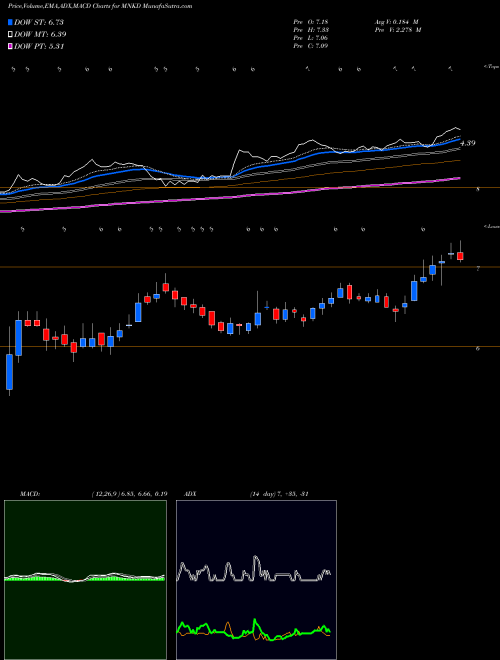The image size is (500, 660).
Task: Click the chart title mentioning MNKD MunafaSutra.com
Action: click(x=100, y=6)
